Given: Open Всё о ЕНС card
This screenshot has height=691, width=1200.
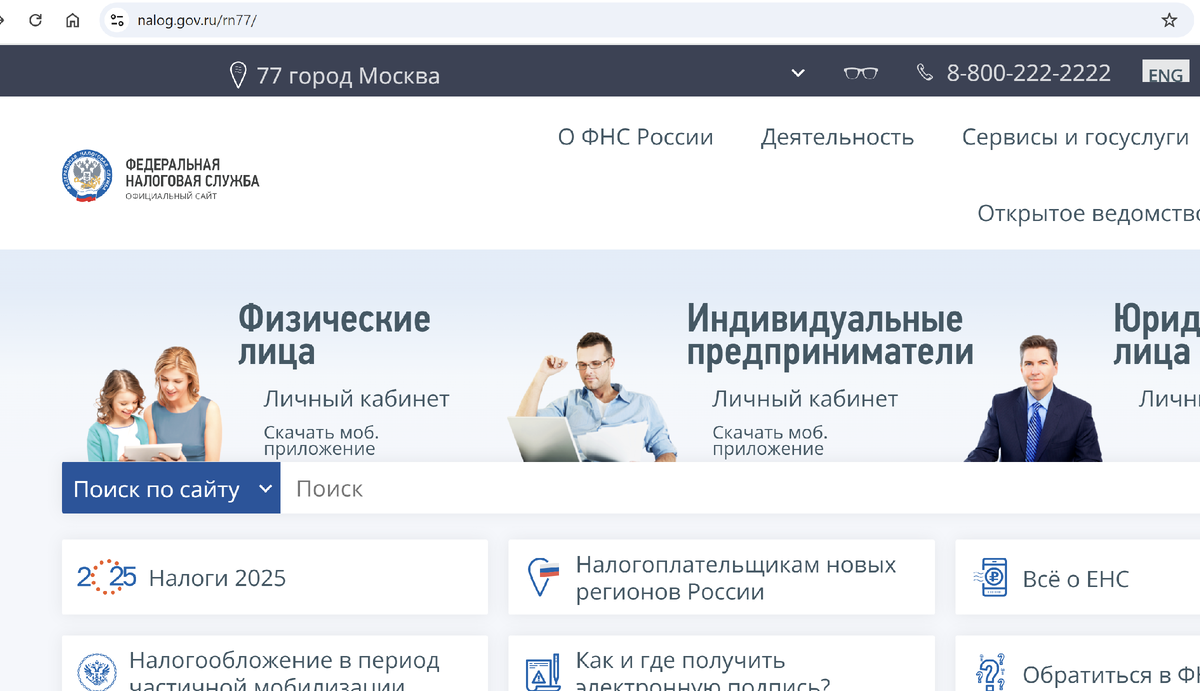Looking at the screenshot, I should pos(1077,577).
